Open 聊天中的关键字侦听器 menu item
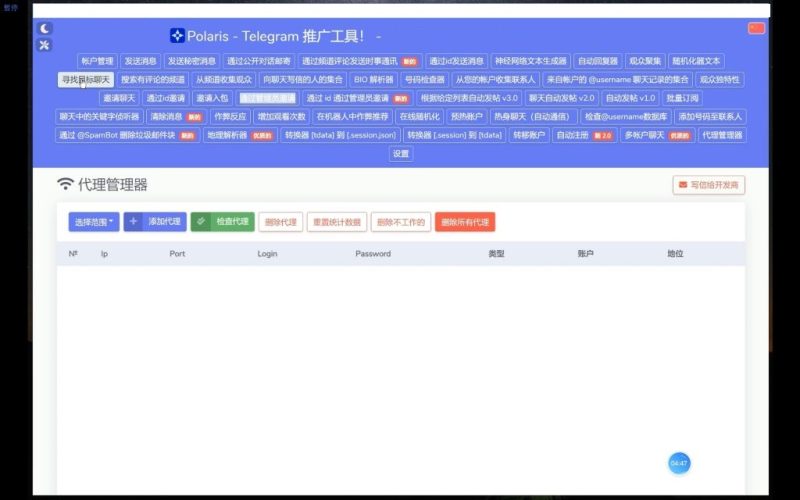800x500 pixels. pos(99,116)
